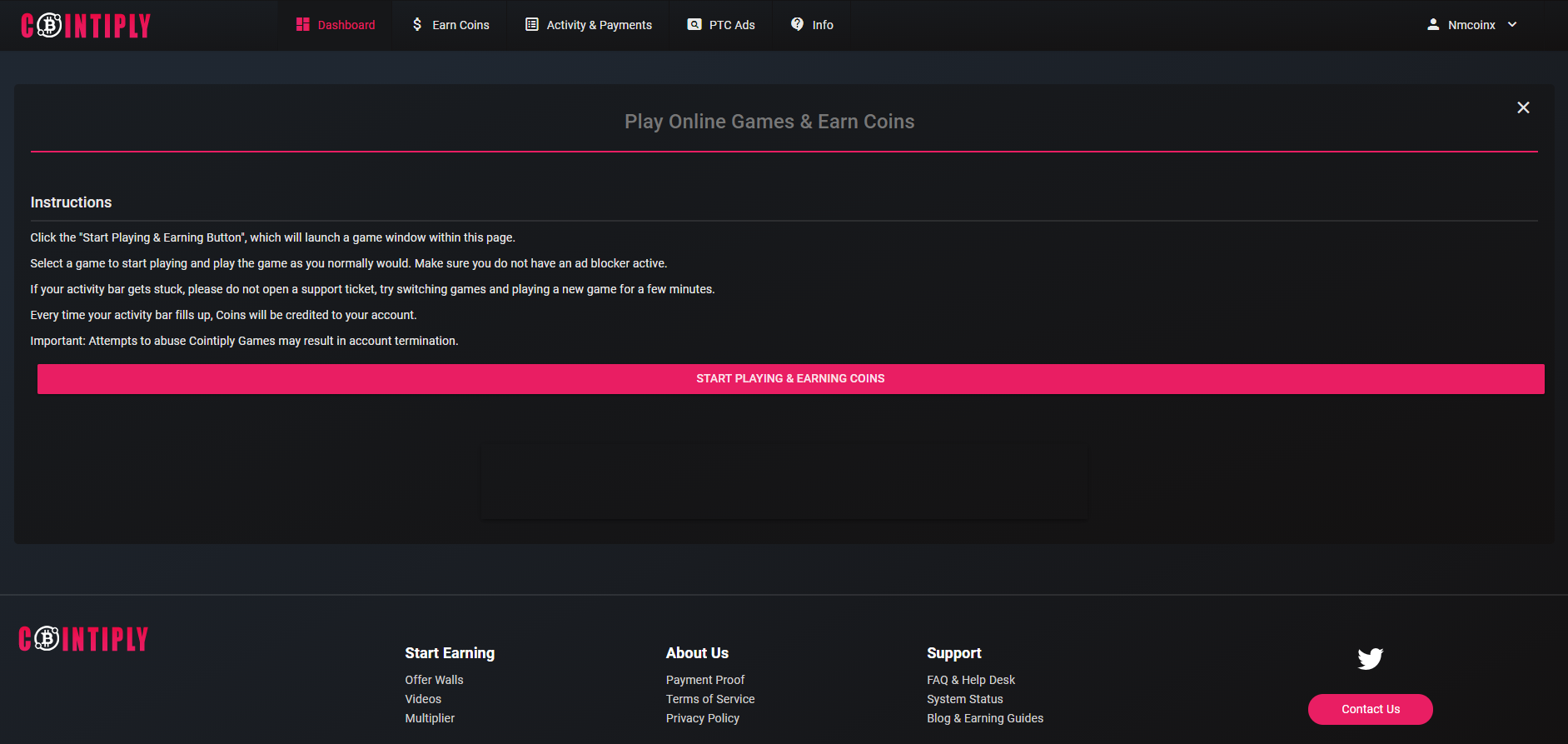
Task: Click the PTC Ads icon
Action: tap(694, 25)
